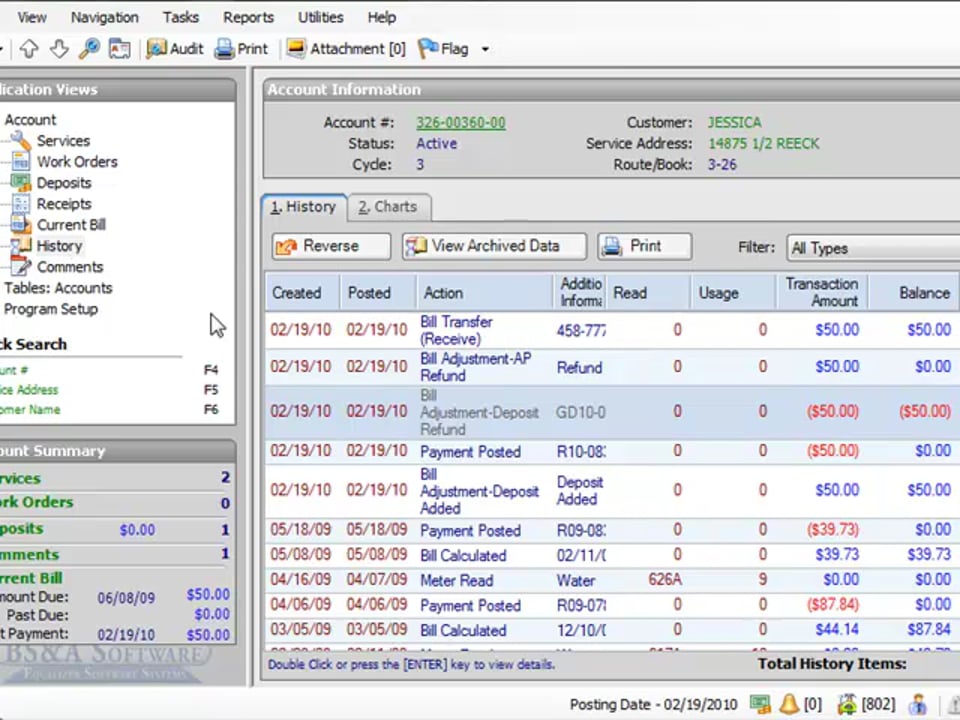Sort by the Transaction Amount column header
The width and height of the screenshot is (960, 720).
821,292
